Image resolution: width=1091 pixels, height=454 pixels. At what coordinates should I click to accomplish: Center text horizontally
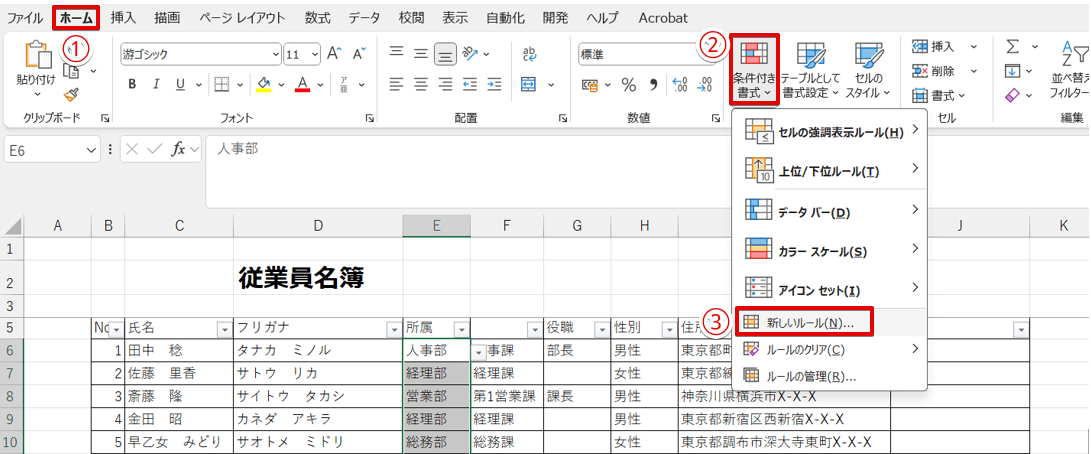click(421, 84)
